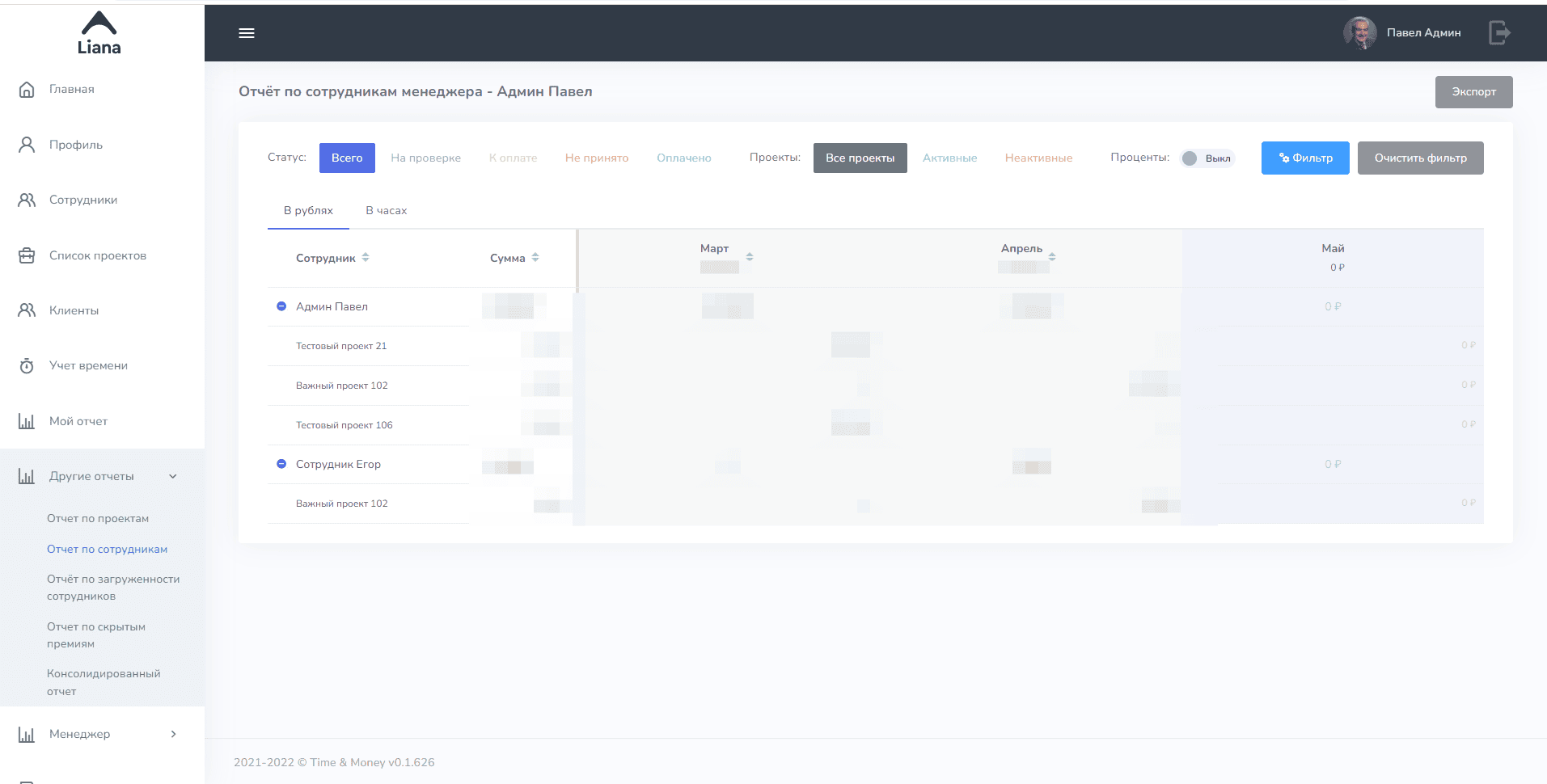Click the Экспорт button
This screenshot has height=784, width=1547.
point(1473,92)
